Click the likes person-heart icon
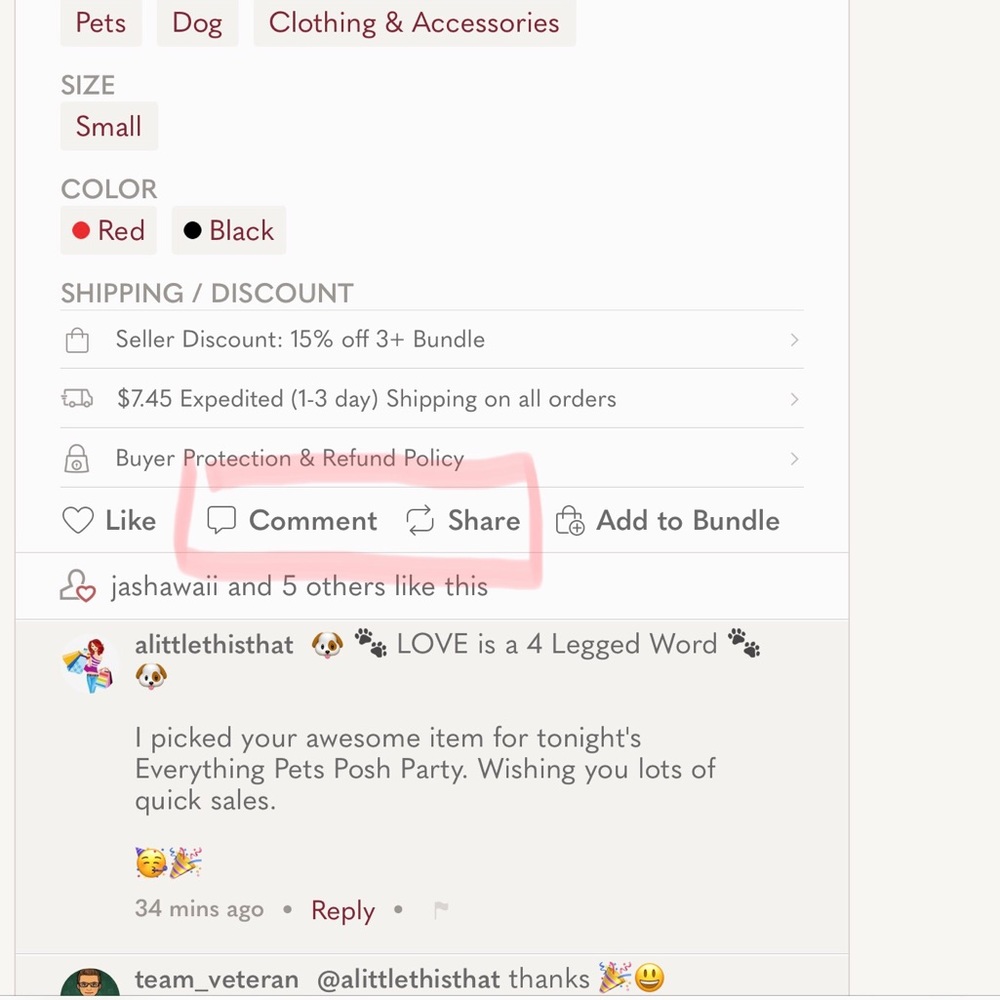The image size is (1000, 1000). pos(77,585)
